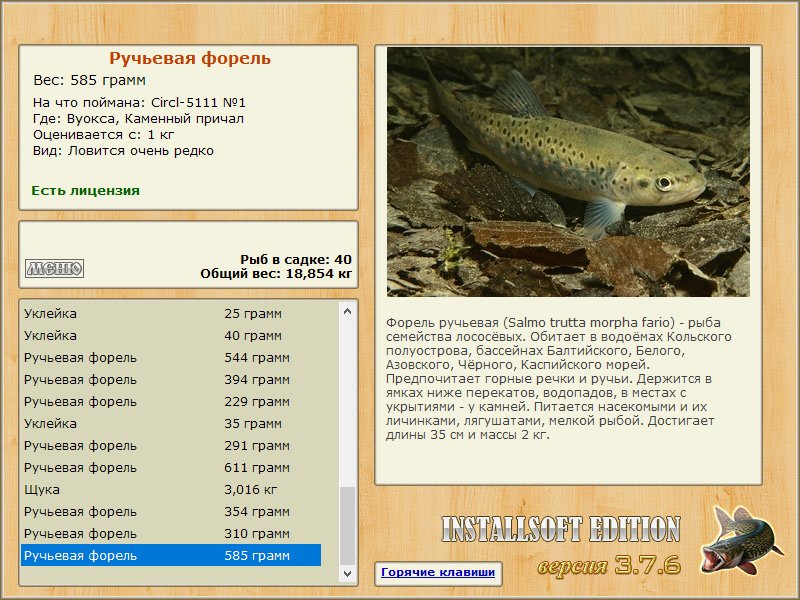Image resolution: width=800 pixels, height=600 pixels.
Task: Select Ручьевая форель 310 грамм row
Action: click(x=171, y=533)
